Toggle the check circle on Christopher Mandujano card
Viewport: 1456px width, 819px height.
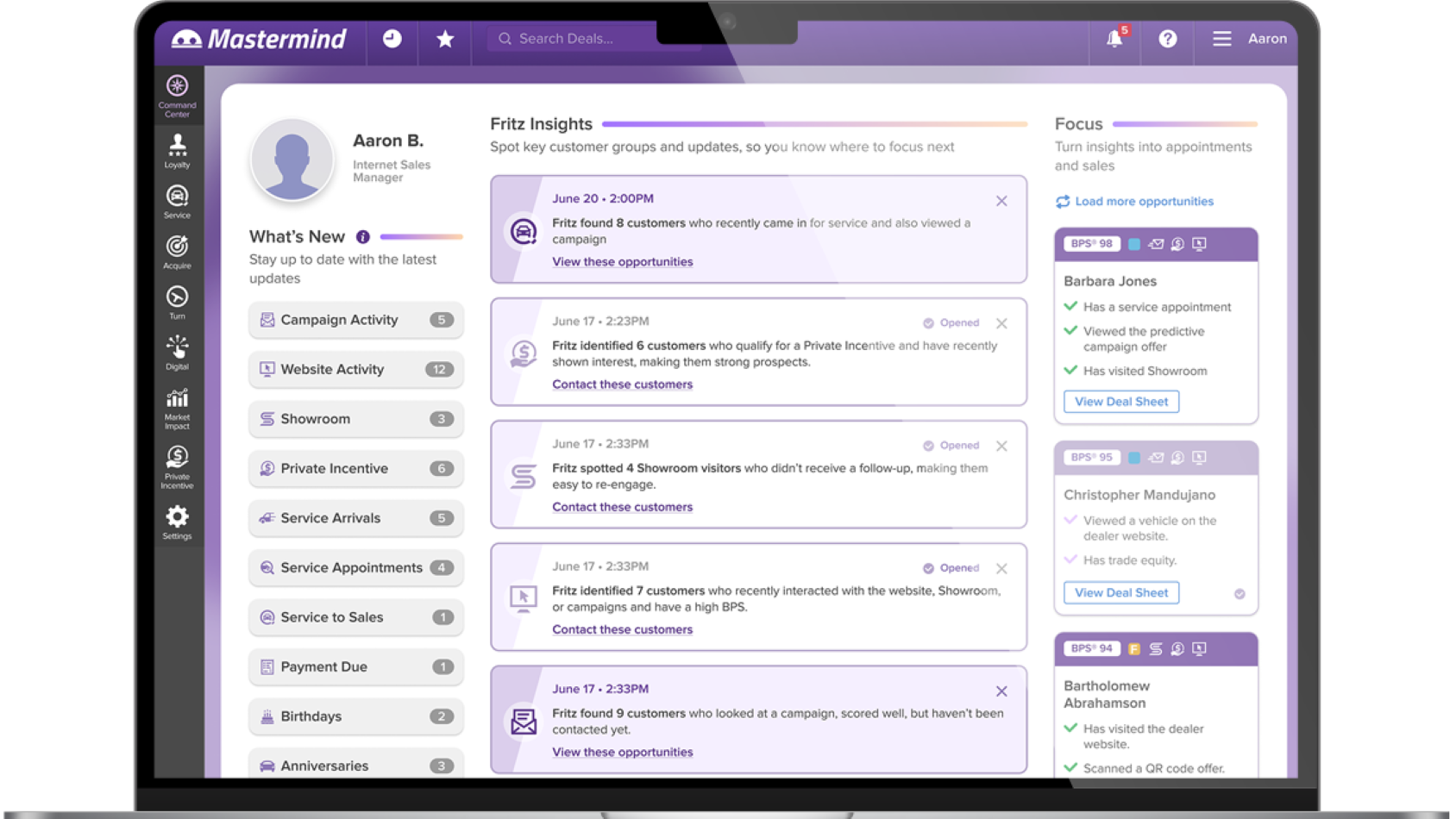tap(1239, 594)
